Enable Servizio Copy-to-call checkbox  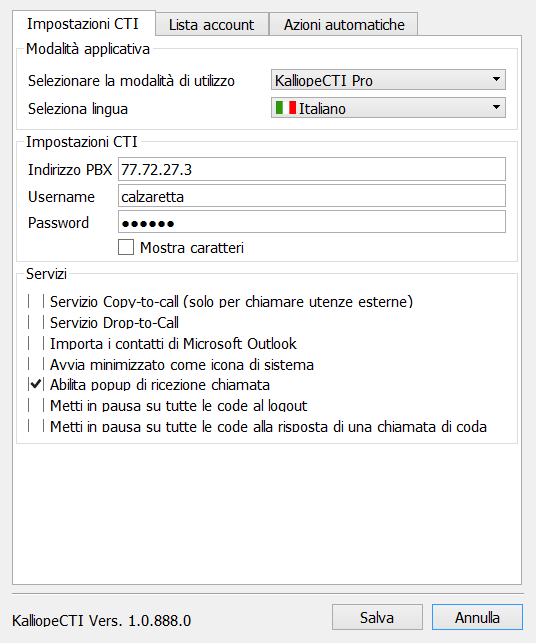coord(36,301)
